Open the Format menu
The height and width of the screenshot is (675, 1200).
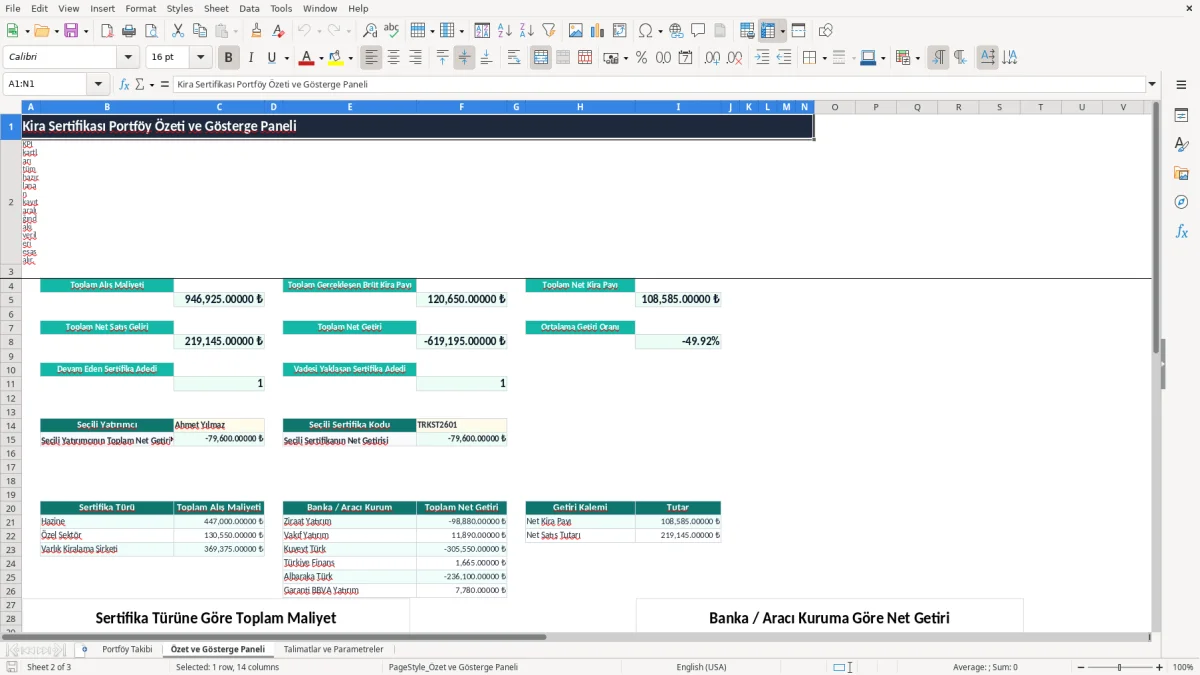click(140, 8)
